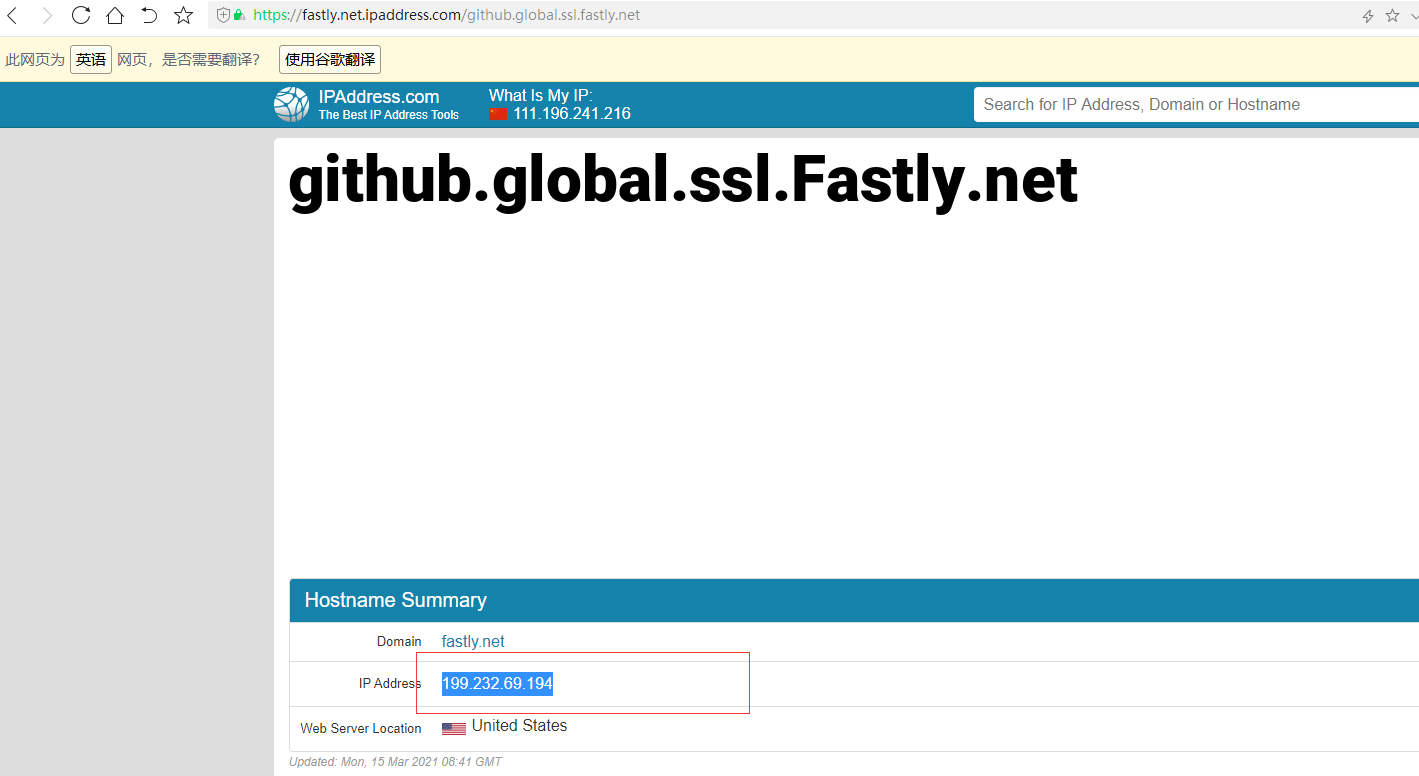This screenshot has height=776, width=1419.
Task: Click the Hostname Summary panel header
Action: (x=854, y=600)
